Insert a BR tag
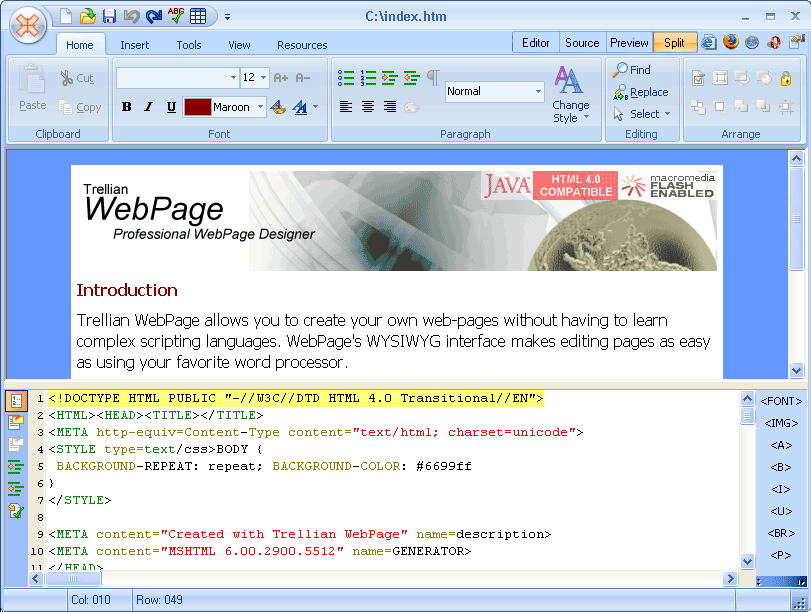Image resolution: width=811 pixels, height=612 pixels. click(781, 533)
